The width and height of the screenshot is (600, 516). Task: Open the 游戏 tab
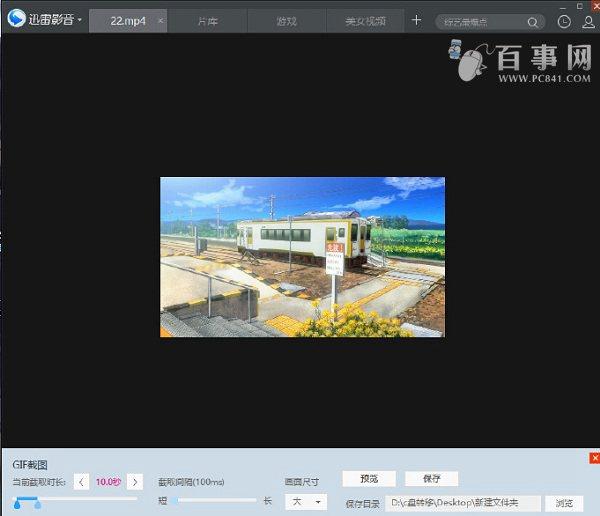pos(287,21)
